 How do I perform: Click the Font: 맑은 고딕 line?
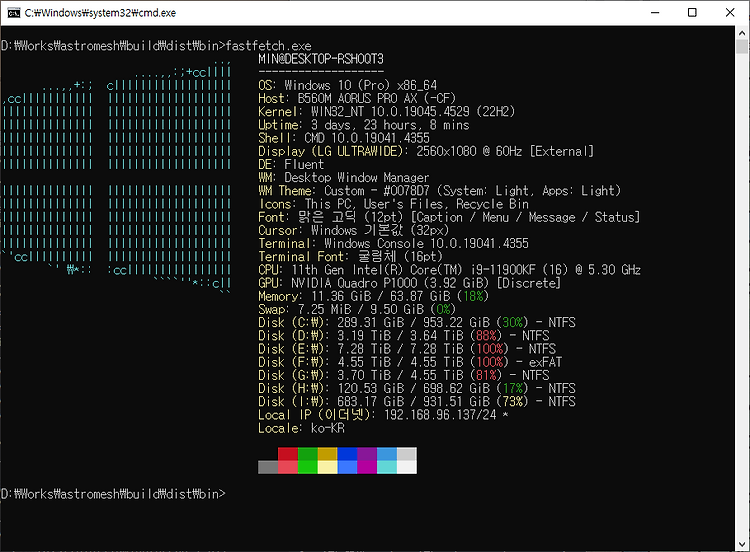(x=449, y=217)
